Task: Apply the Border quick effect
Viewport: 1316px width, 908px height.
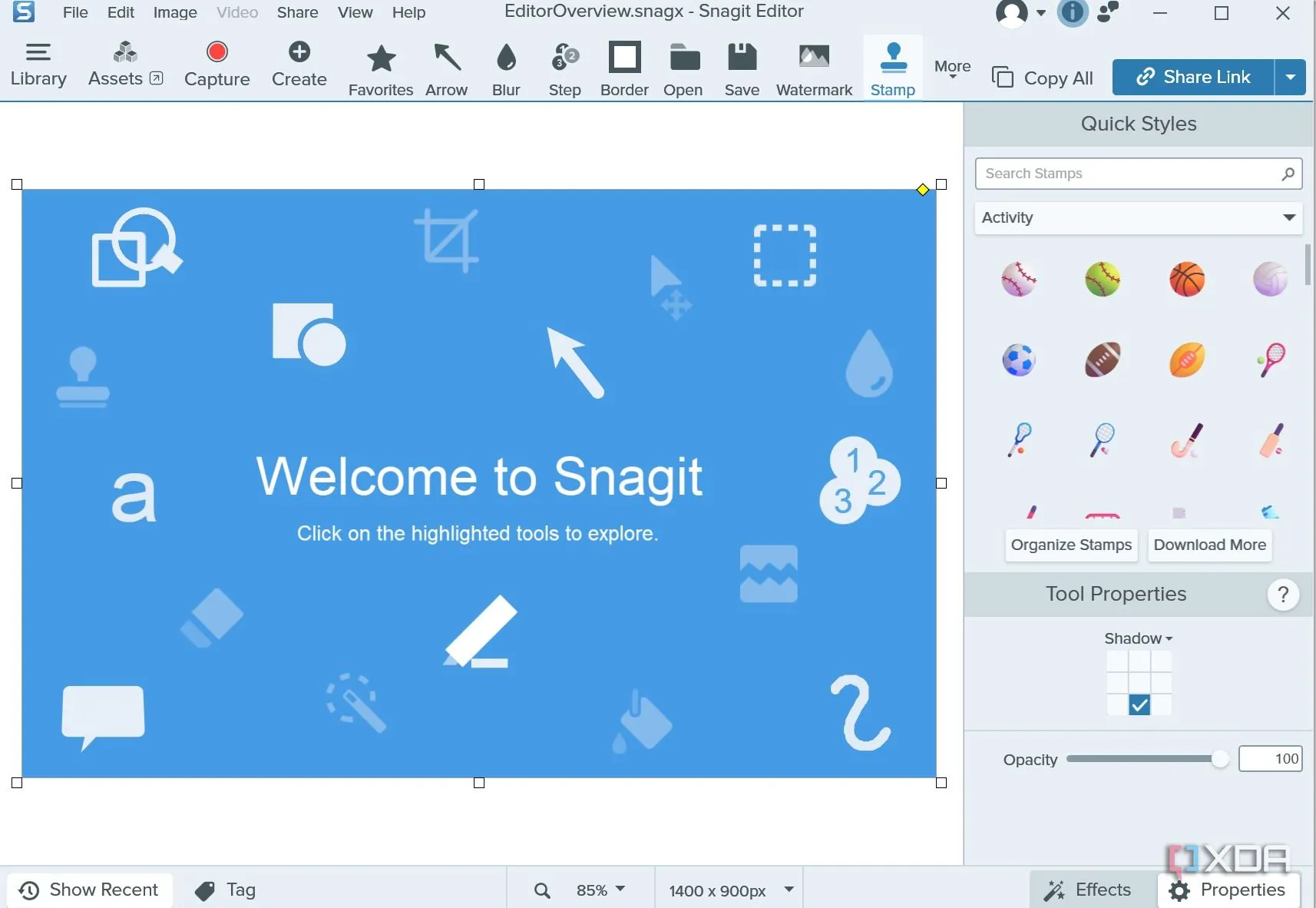Action: [x=625, y=71]
